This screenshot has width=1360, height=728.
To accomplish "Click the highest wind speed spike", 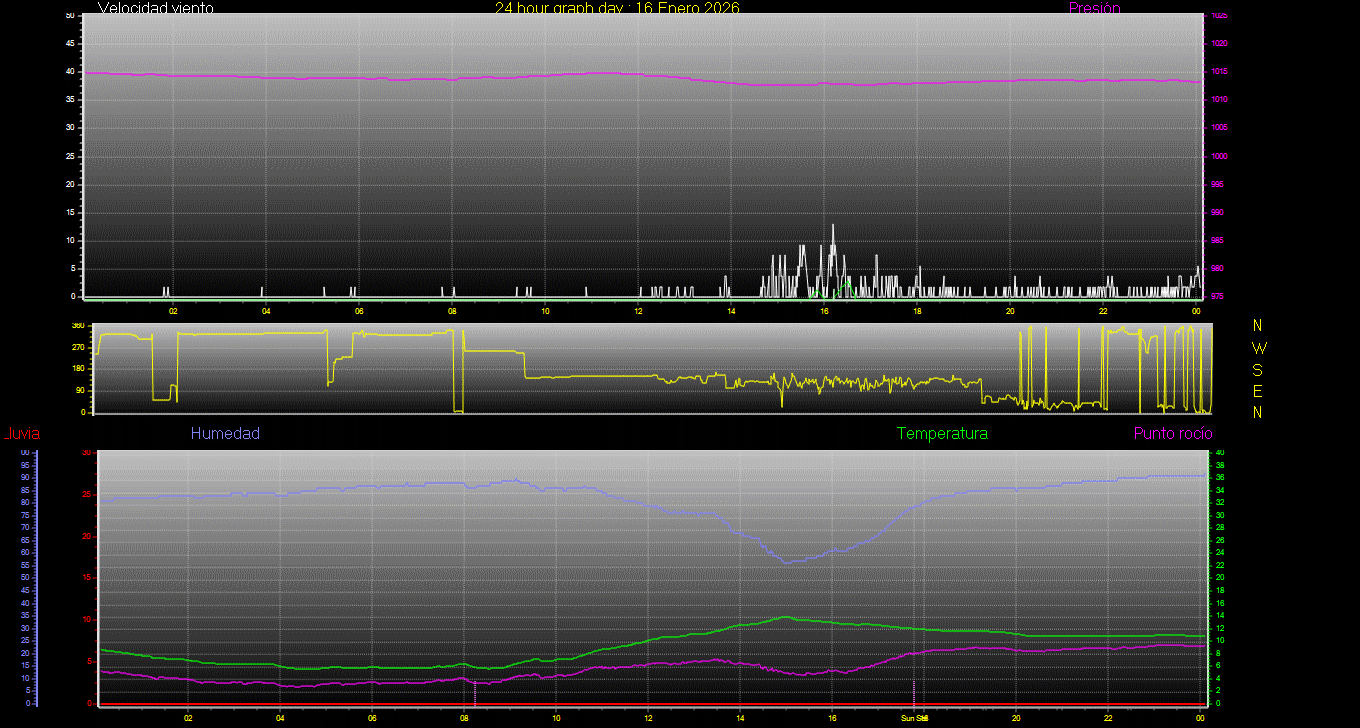I will 833,226.
